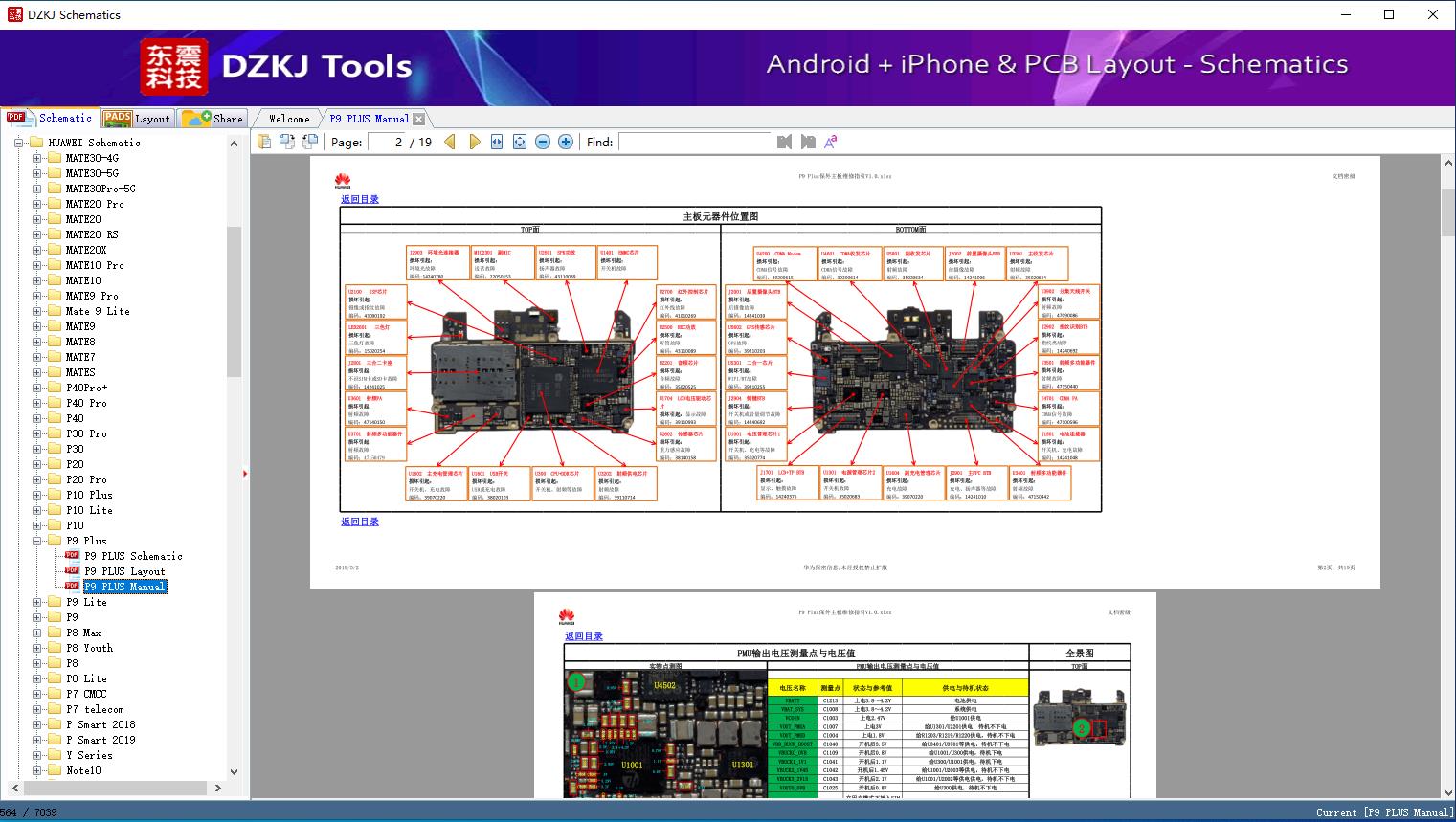This screenshot has height=822, width=1456.
Task: Click the P9 PLUS Layout PDF icon
Action: coord(72,571)
